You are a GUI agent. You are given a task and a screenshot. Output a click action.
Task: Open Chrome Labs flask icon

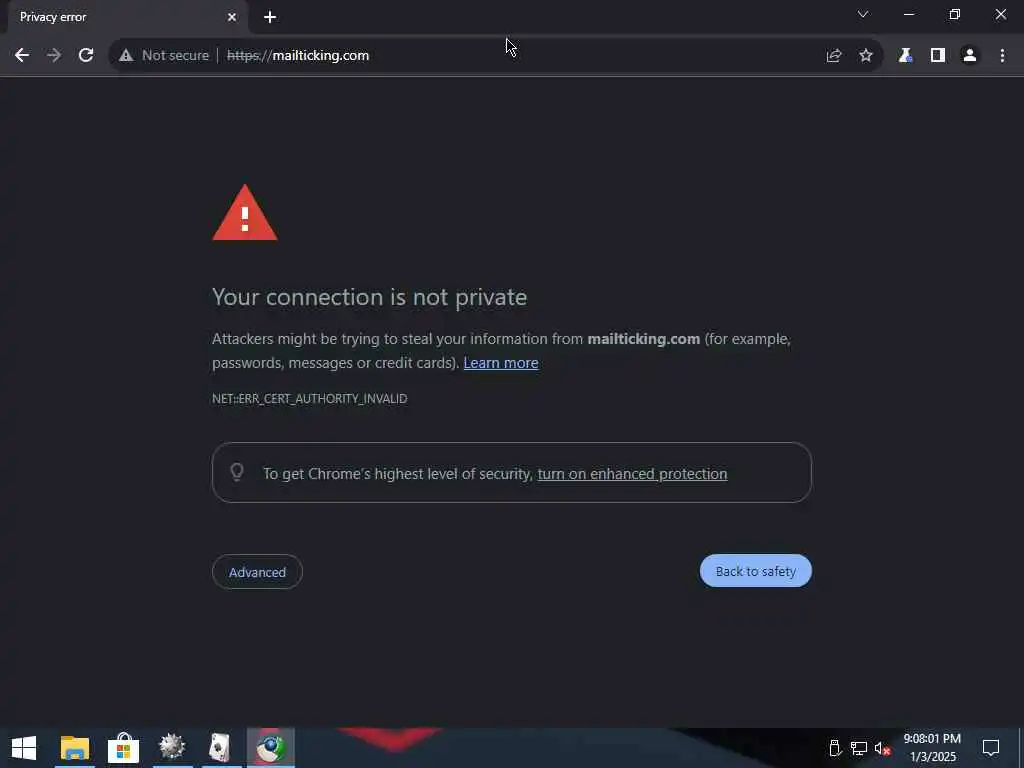(x=905, y=56)
